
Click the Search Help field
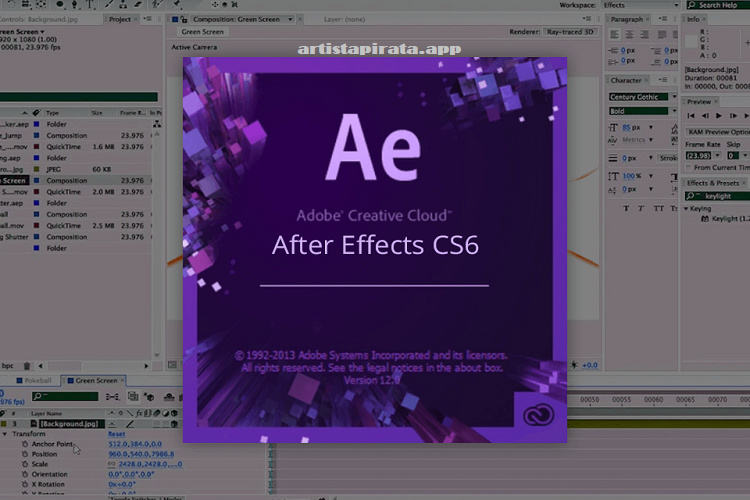pos(718,5)
